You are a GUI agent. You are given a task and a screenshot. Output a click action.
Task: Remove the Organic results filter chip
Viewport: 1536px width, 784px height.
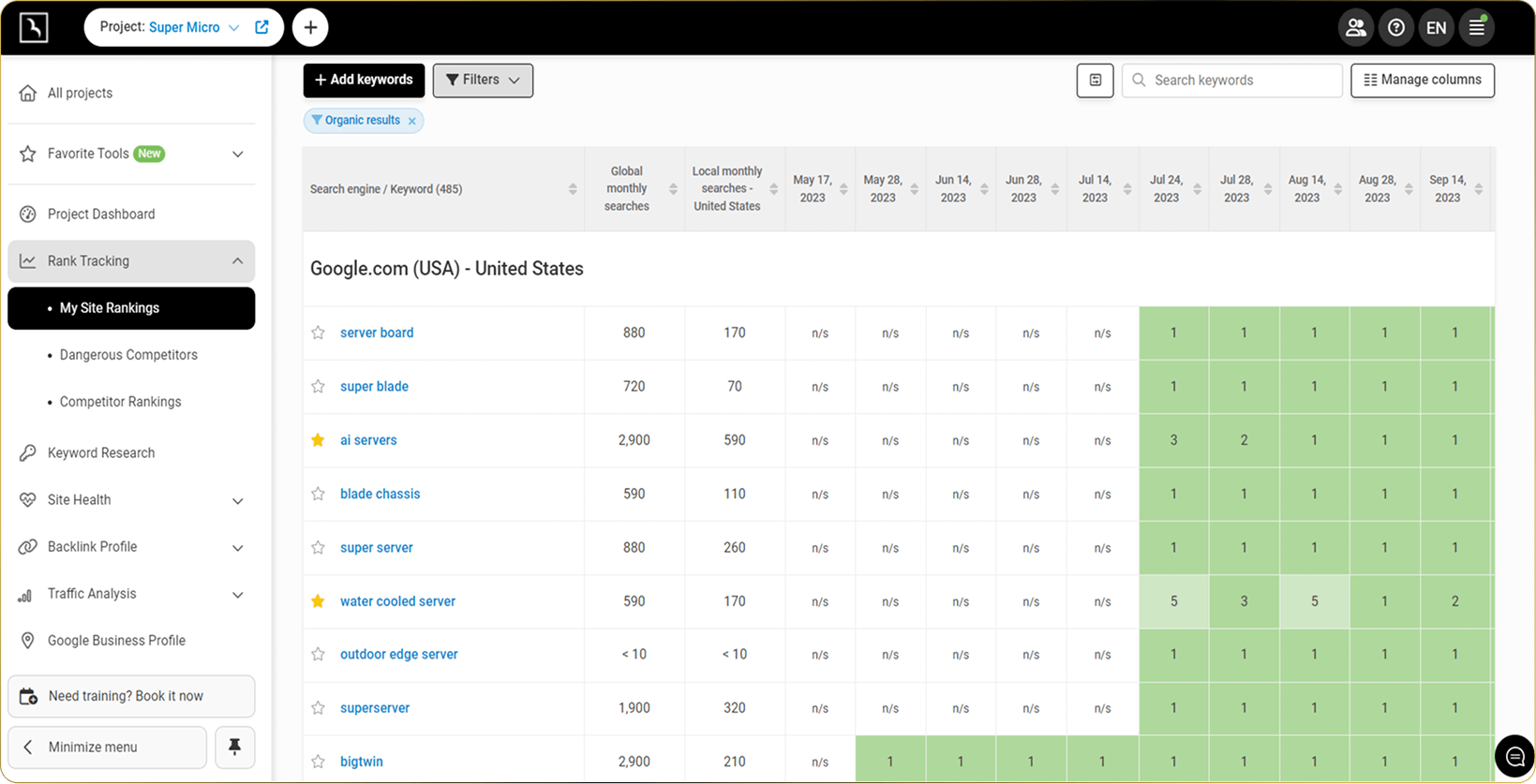pyautogui.click(x=412, y=121)
